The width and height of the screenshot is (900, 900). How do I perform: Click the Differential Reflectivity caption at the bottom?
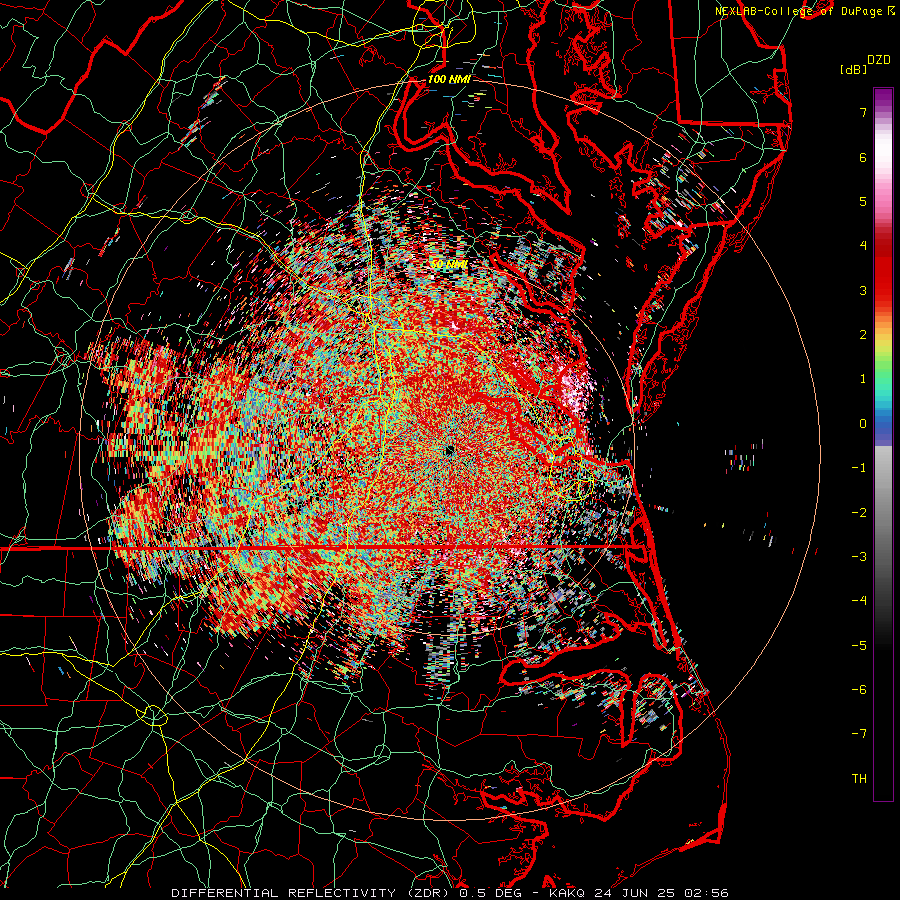tap(450, 893)
